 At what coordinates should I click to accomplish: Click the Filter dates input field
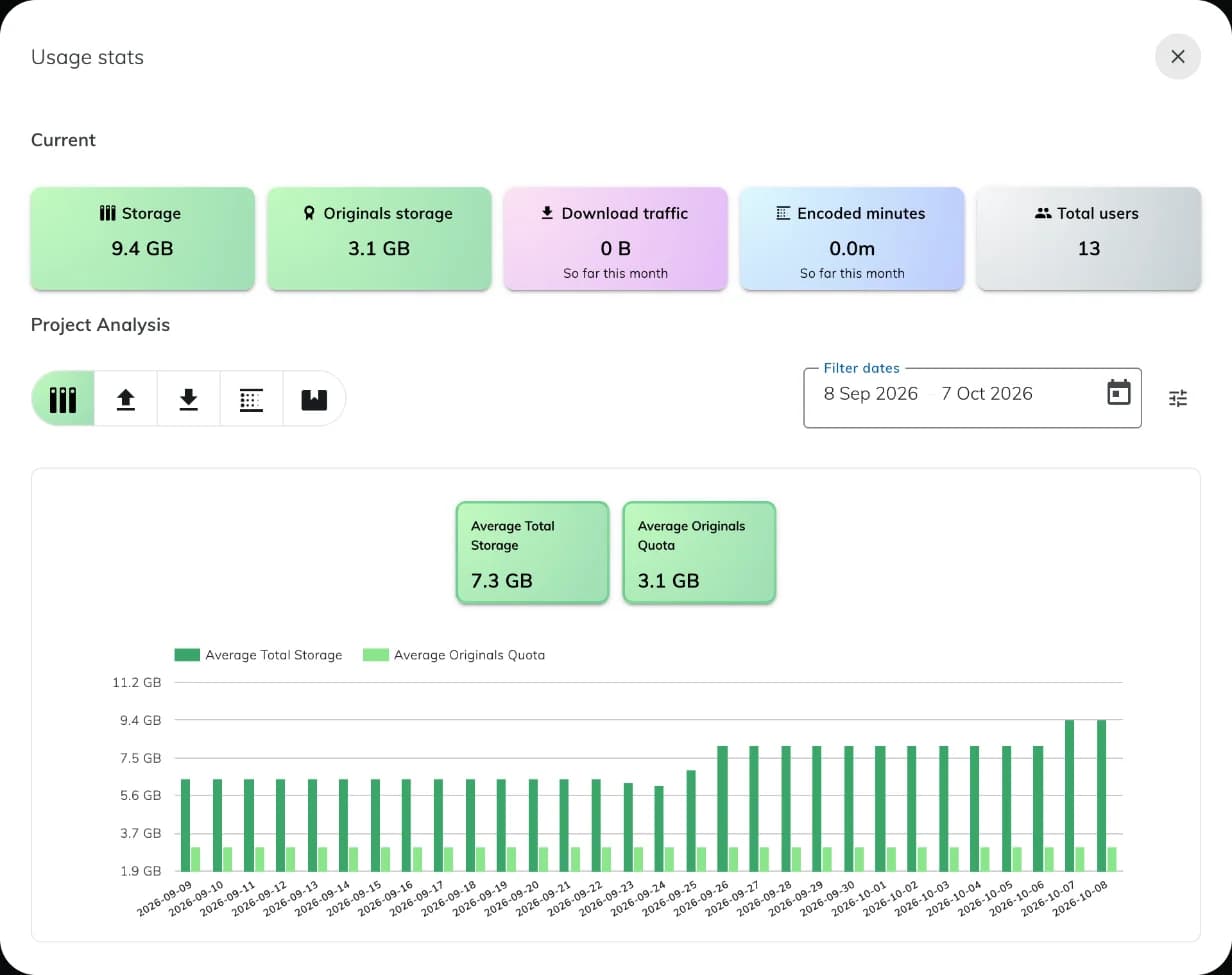point(972,398)
